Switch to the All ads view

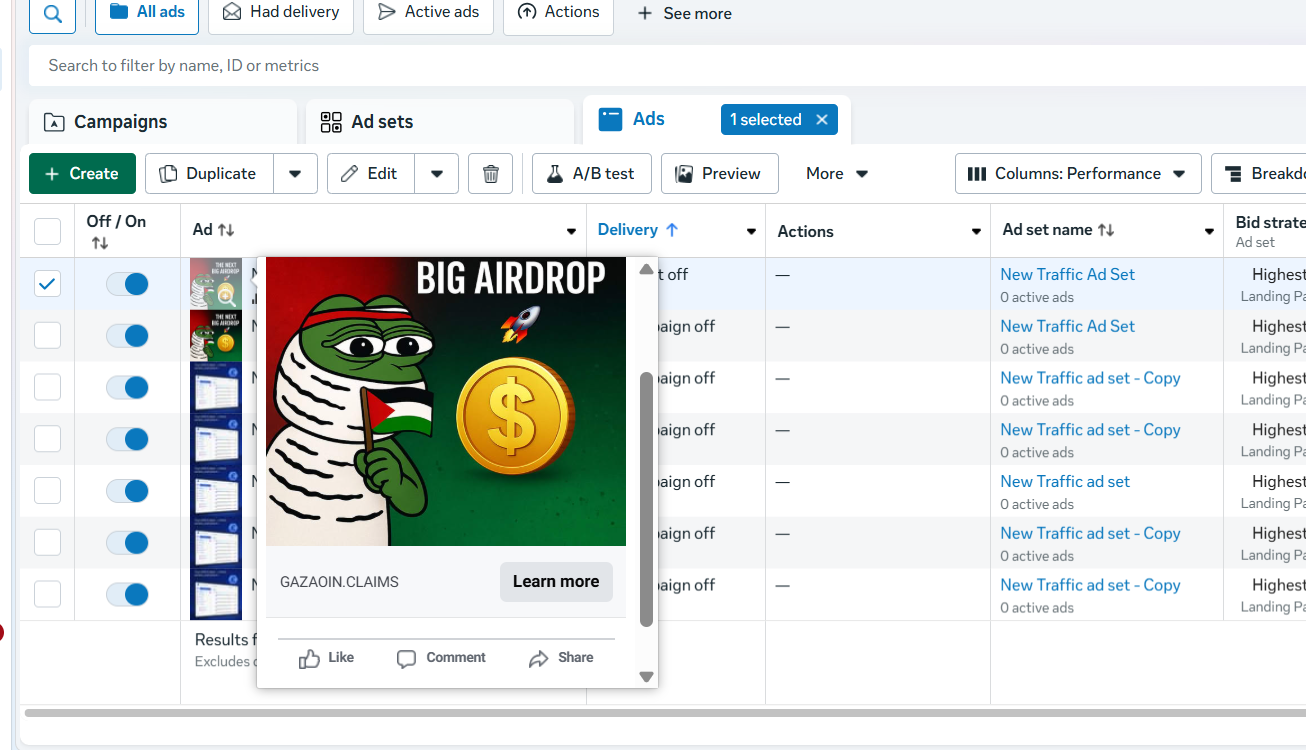[x=147, y=13]
